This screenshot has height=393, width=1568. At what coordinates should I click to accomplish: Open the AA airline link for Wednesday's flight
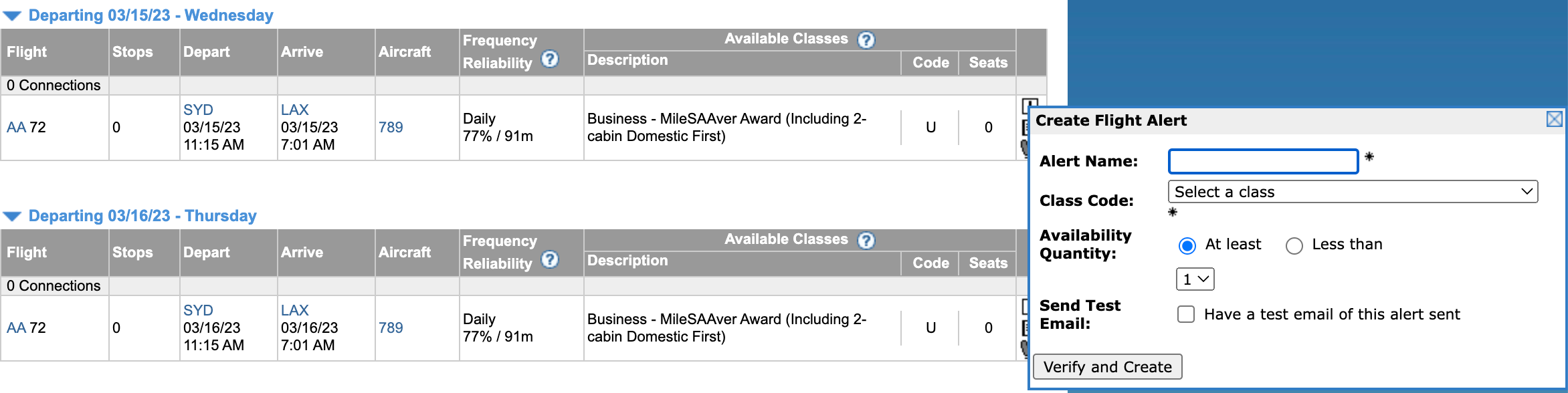[16, 128]
